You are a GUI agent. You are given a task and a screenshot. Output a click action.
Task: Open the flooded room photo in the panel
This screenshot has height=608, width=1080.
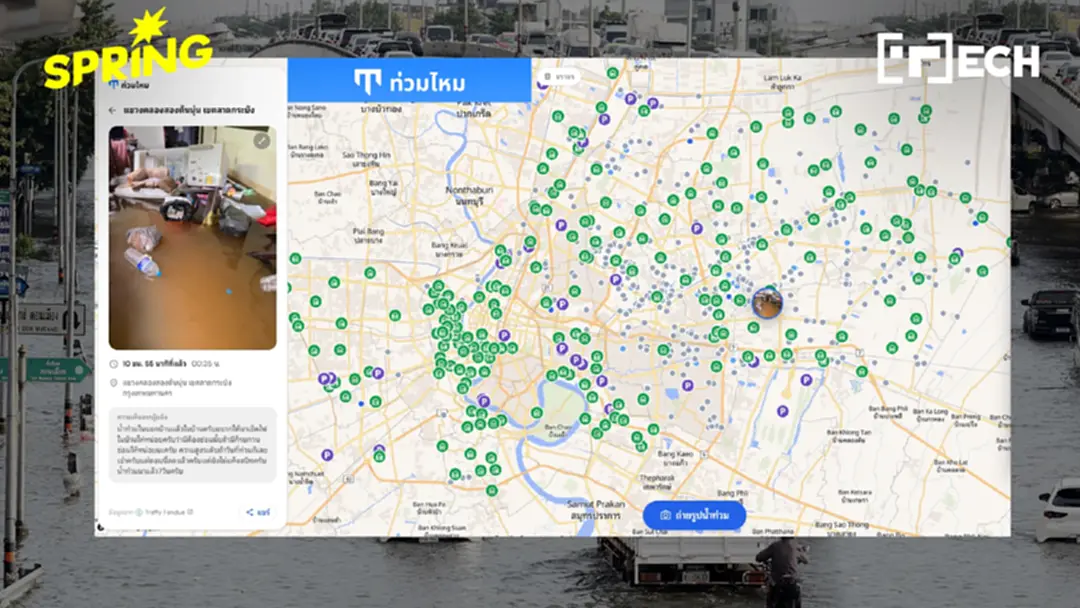point(193,238)
